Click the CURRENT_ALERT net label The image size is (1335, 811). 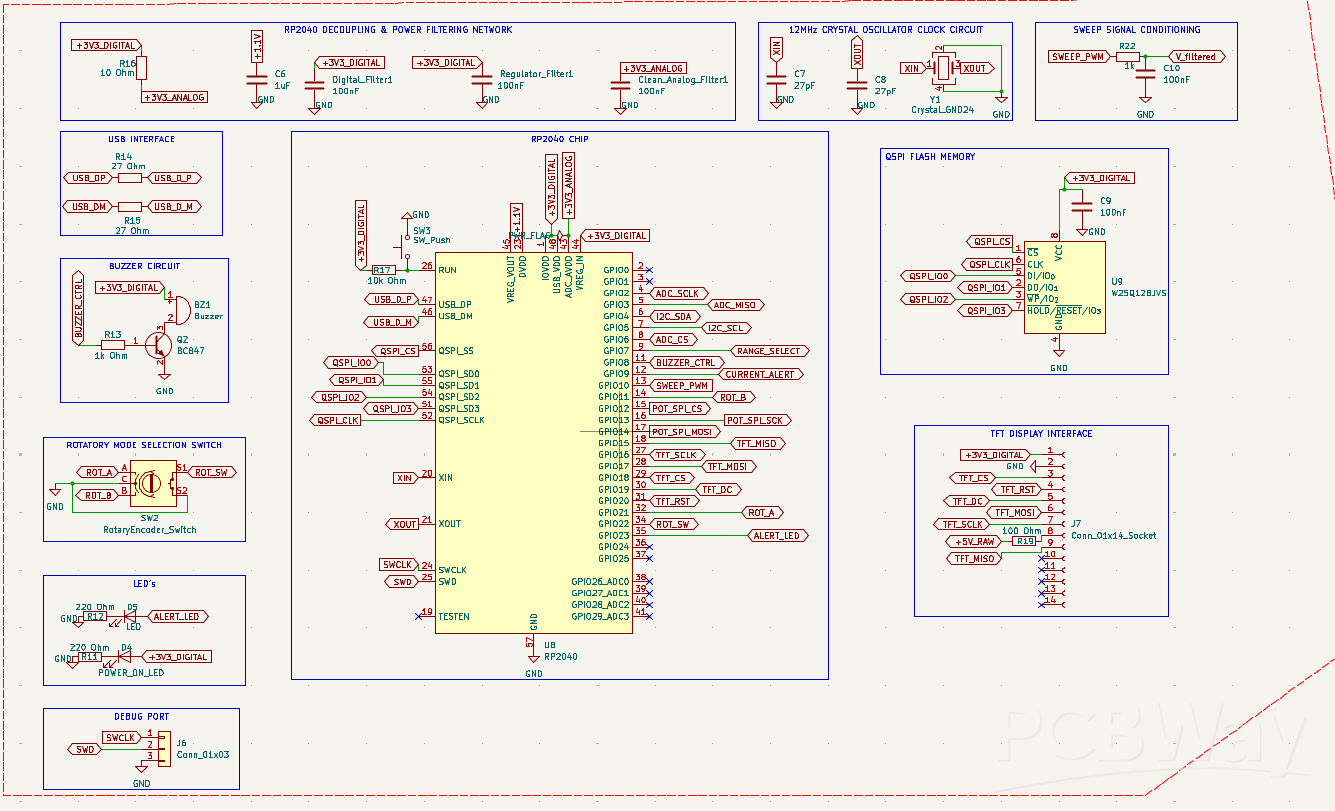pos(762,374)
